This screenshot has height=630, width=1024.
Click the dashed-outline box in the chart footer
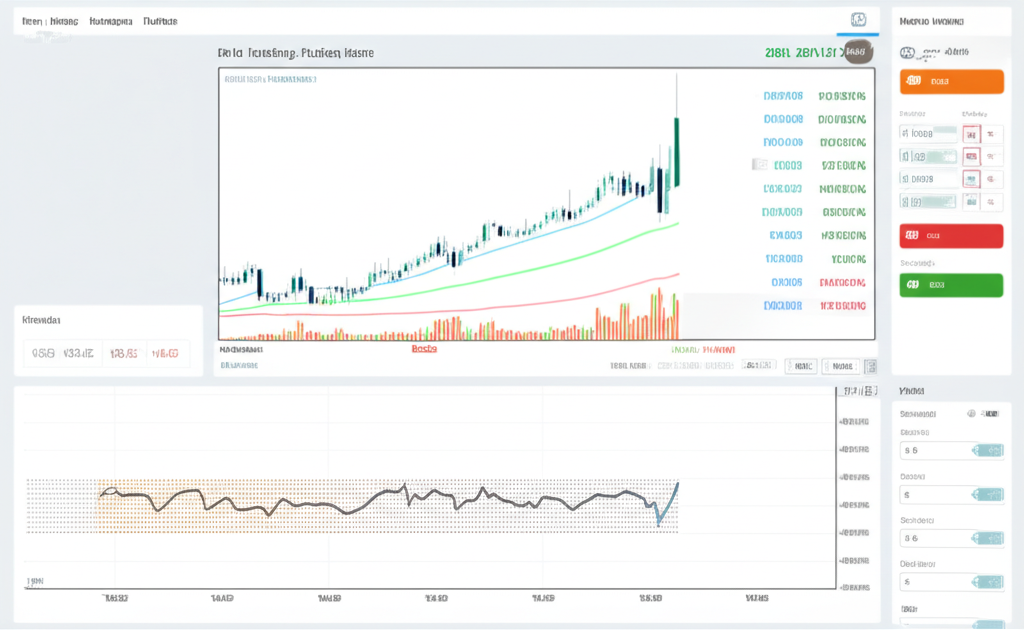click(760, 366)
